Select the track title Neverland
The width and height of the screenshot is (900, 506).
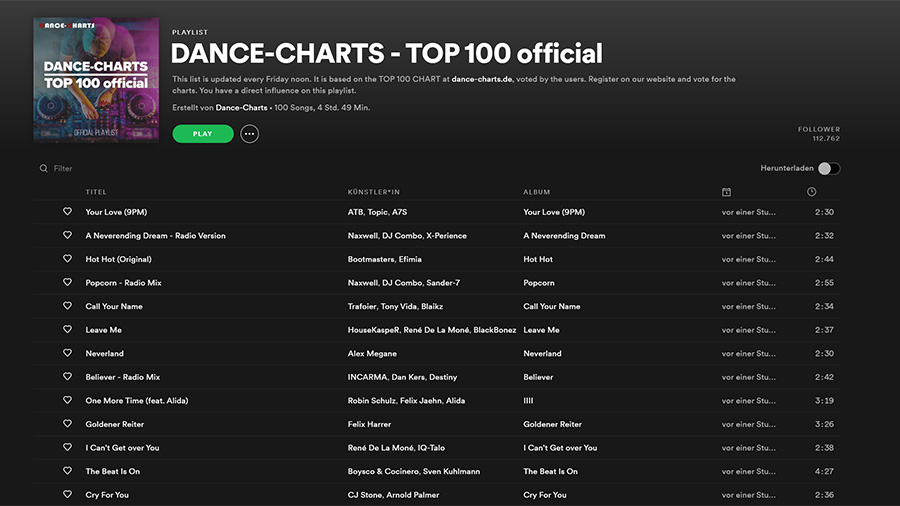pos(104,353)
